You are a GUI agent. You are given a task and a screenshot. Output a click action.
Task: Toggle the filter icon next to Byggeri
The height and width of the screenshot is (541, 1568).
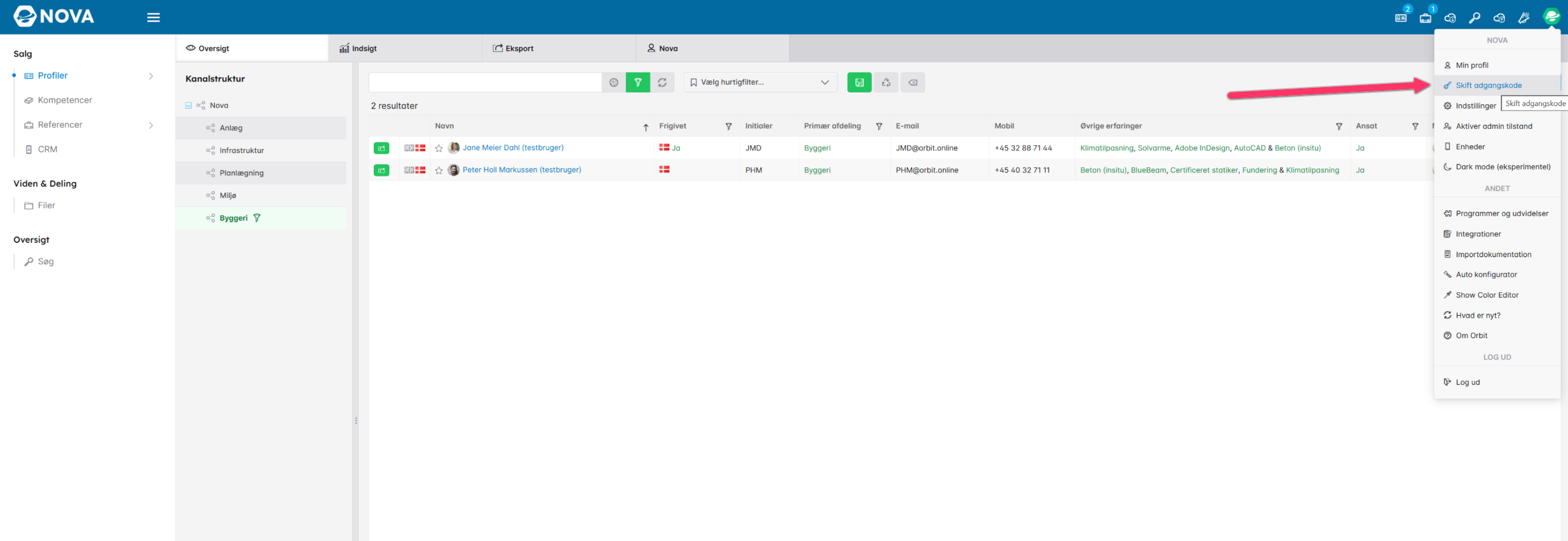(x=257, y=218)
